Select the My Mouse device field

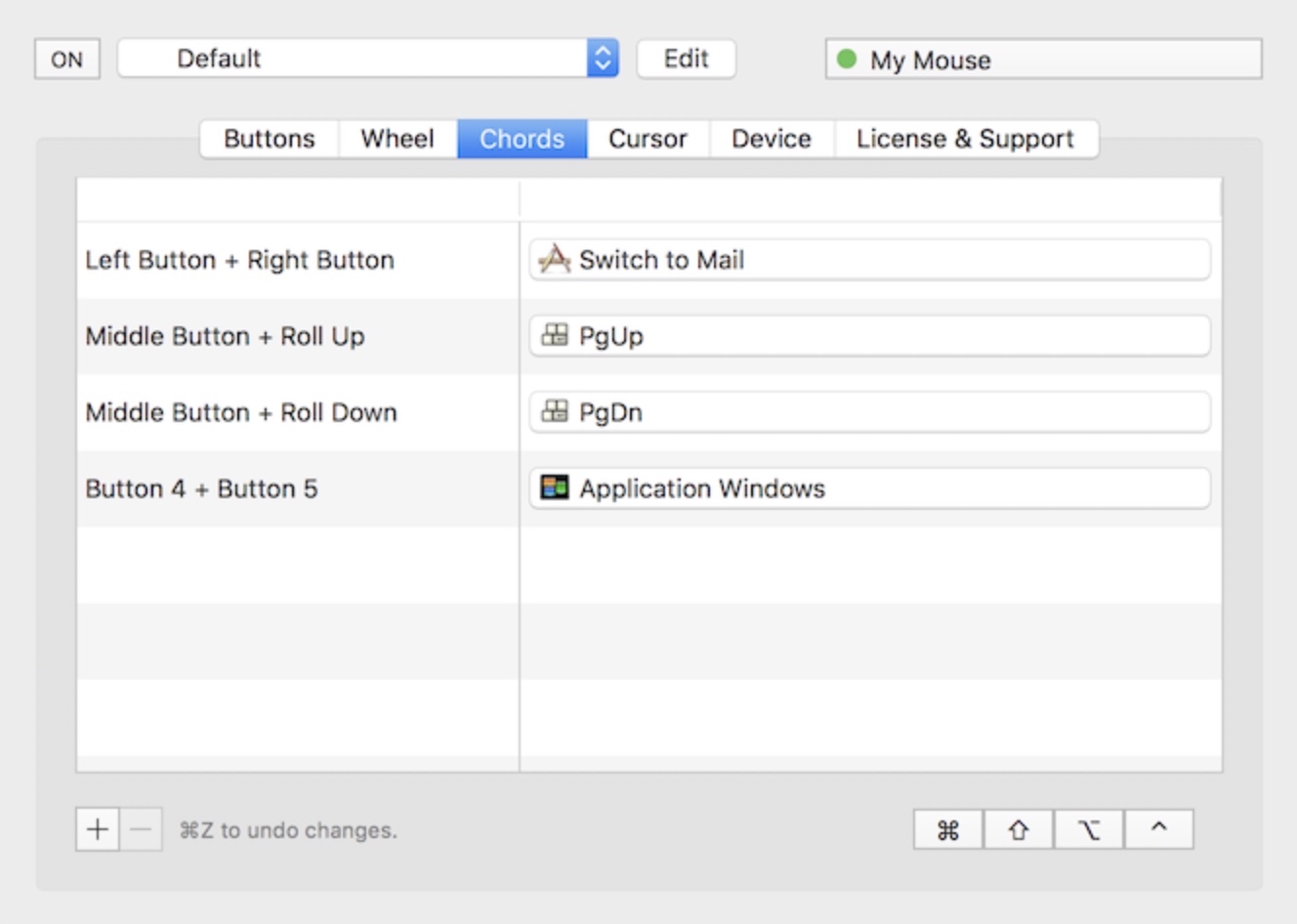coord(1043,60)
